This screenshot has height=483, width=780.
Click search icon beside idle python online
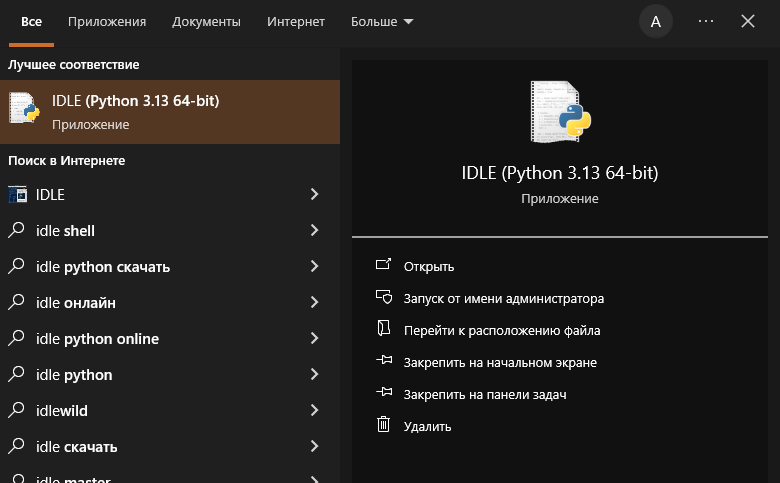tap(16, 338)
